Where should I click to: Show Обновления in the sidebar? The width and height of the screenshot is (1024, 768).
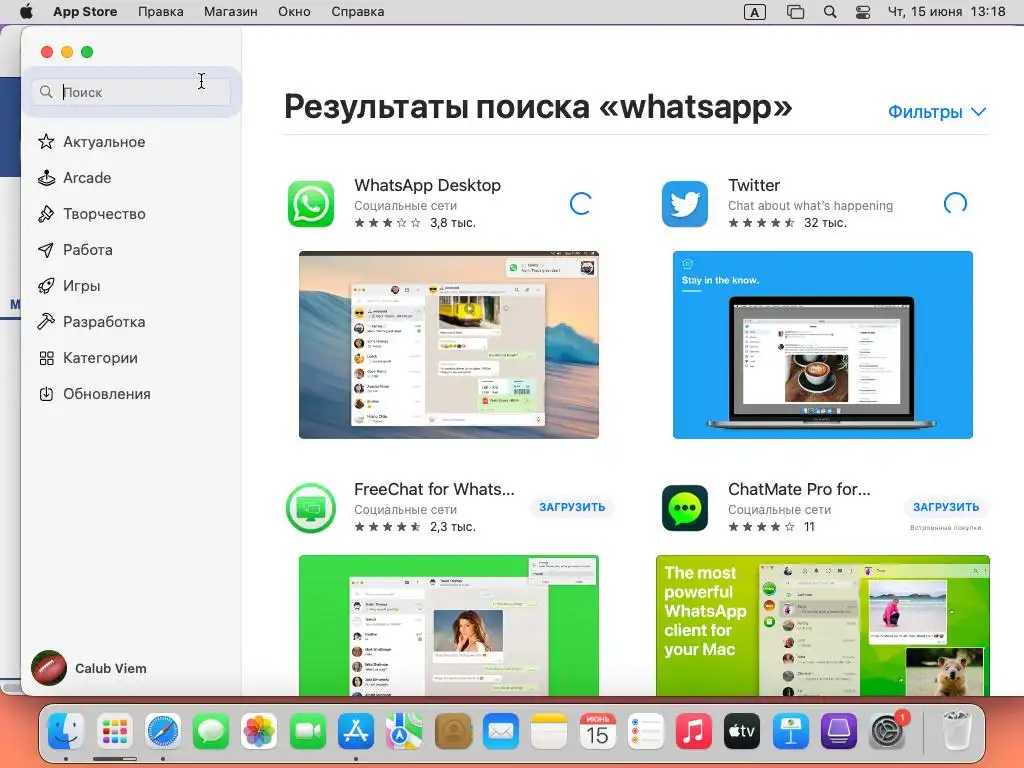pyautogui.click(x=94, y=394)
